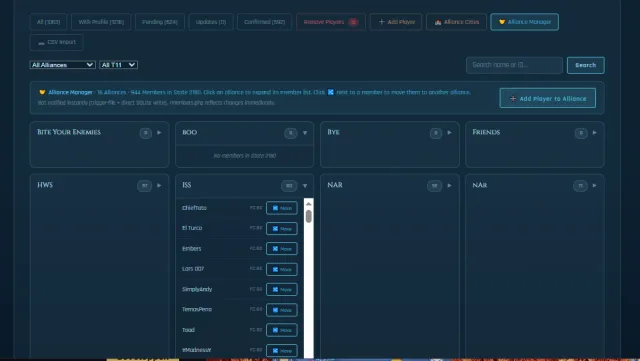This screenshot has height=361, width=640.
Task: Click the castle icon on Alliance Cities
Action: click(438, 22)
